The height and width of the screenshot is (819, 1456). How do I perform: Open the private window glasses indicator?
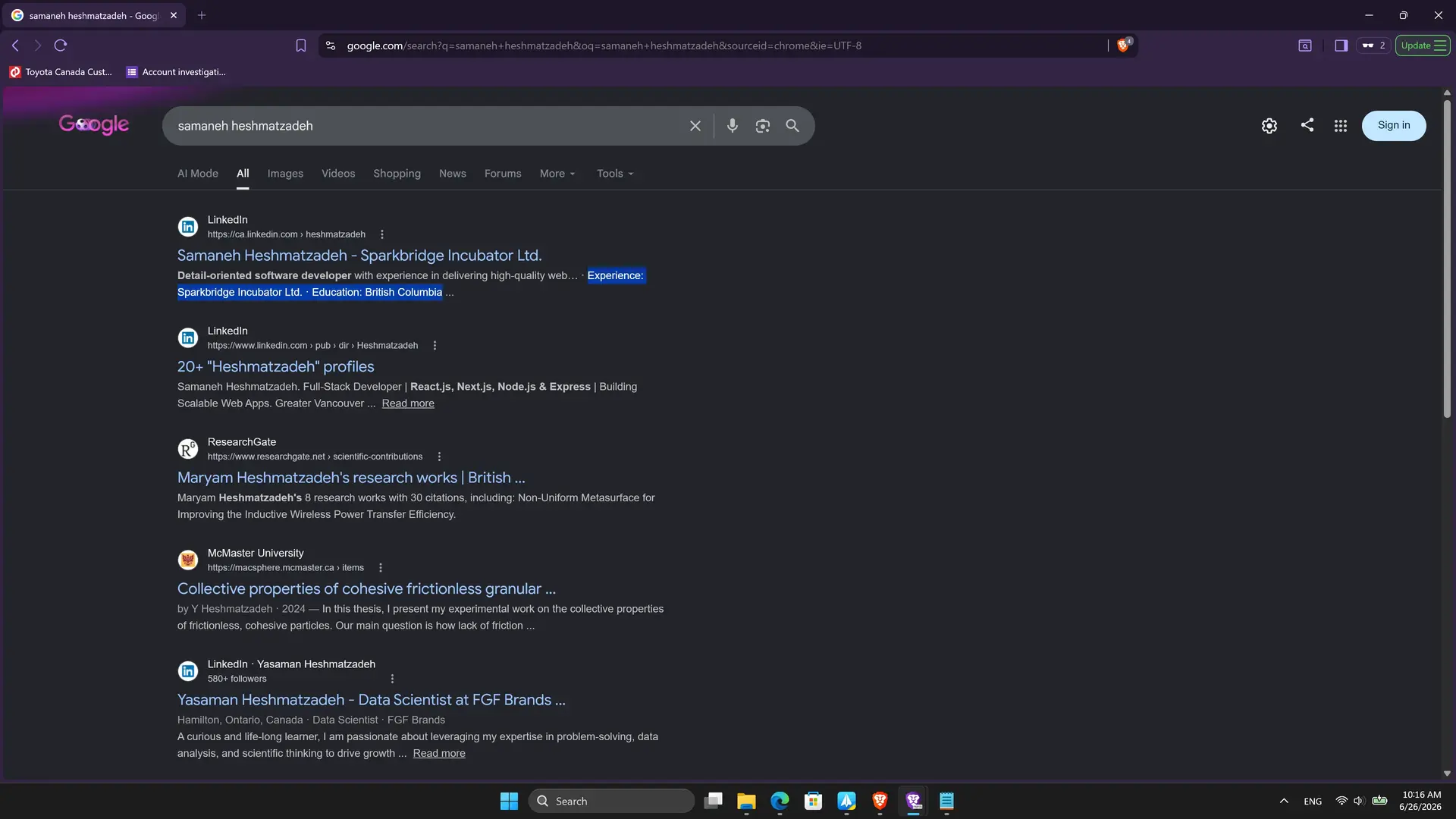(1373, 45)
